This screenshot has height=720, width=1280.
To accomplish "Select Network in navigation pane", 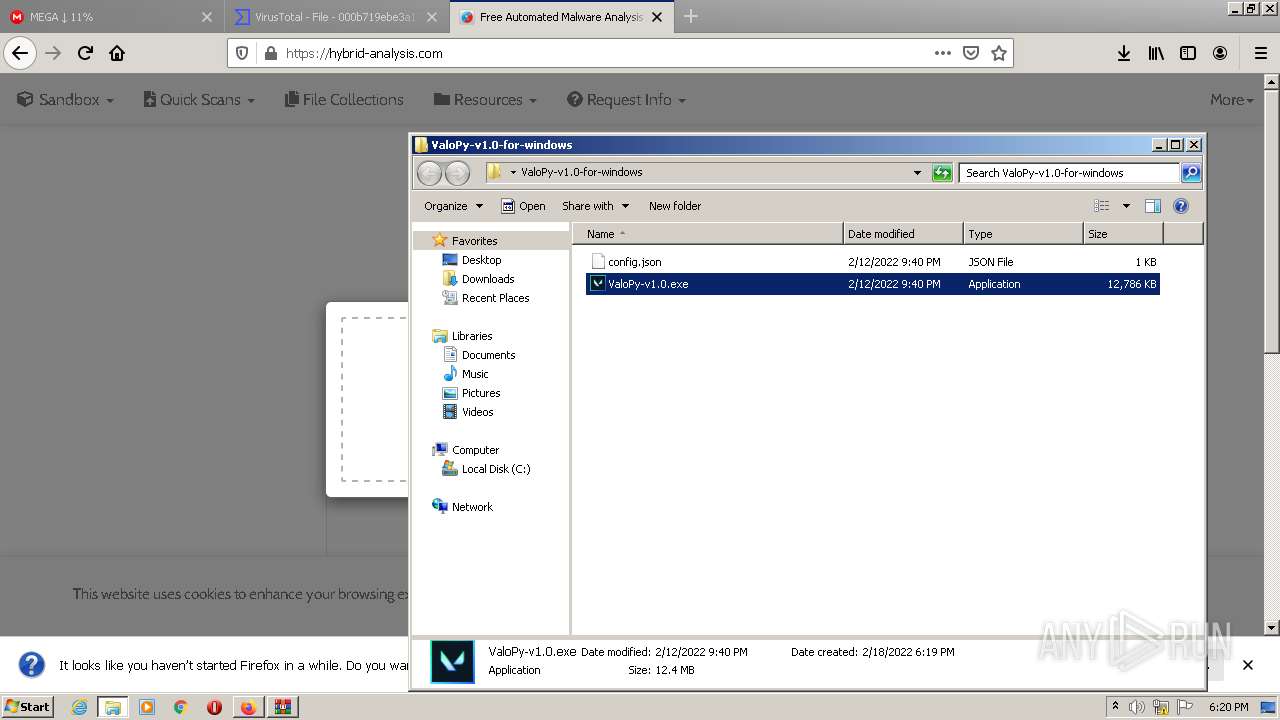I will (472, 507).
